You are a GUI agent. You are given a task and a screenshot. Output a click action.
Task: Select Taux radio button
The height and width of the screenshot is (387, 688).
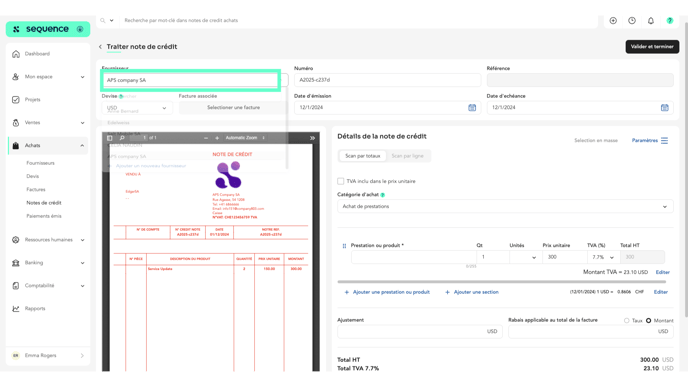coord(627,321)
